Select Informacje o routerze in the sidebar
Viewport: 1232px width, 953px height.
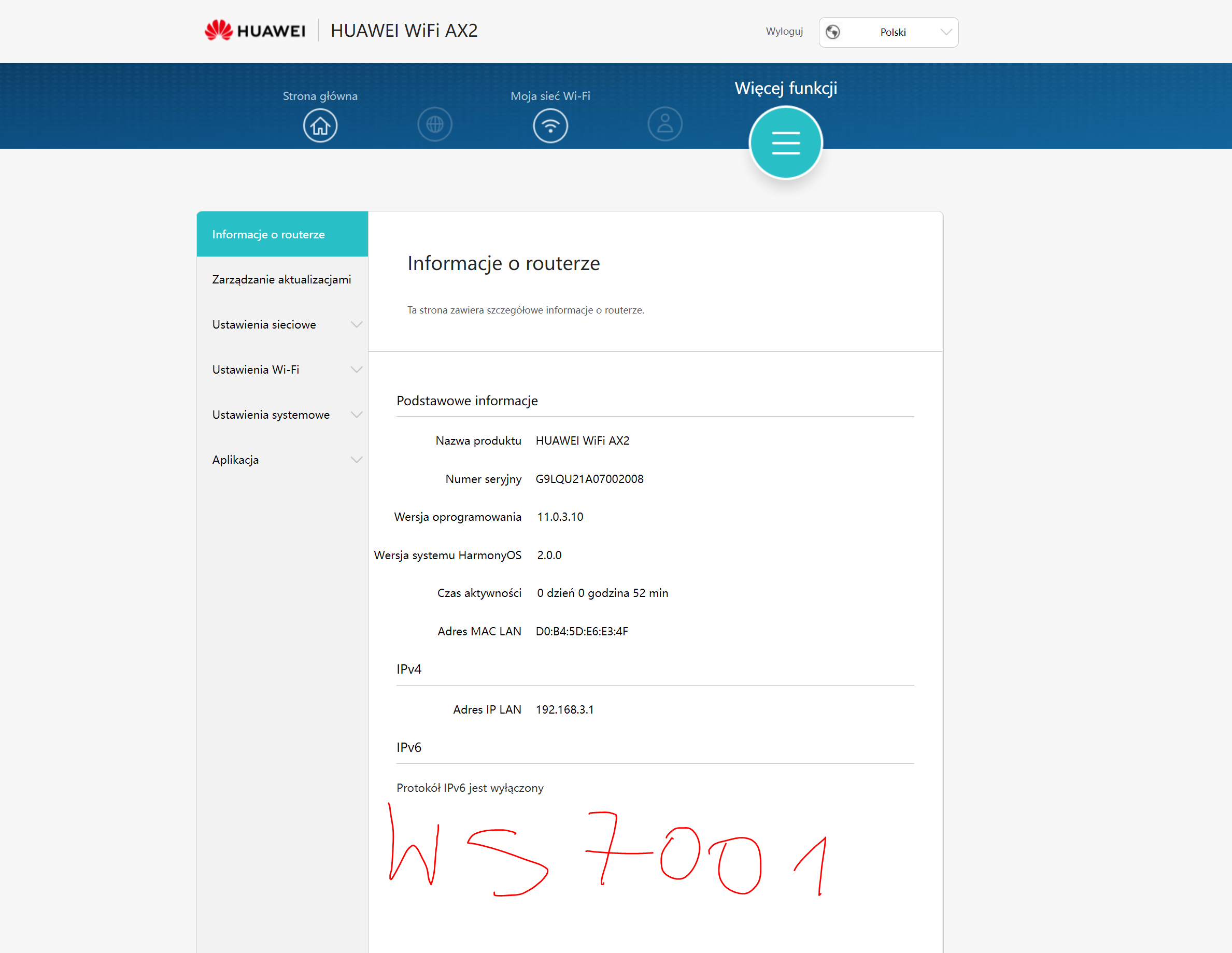coord(282,235)
